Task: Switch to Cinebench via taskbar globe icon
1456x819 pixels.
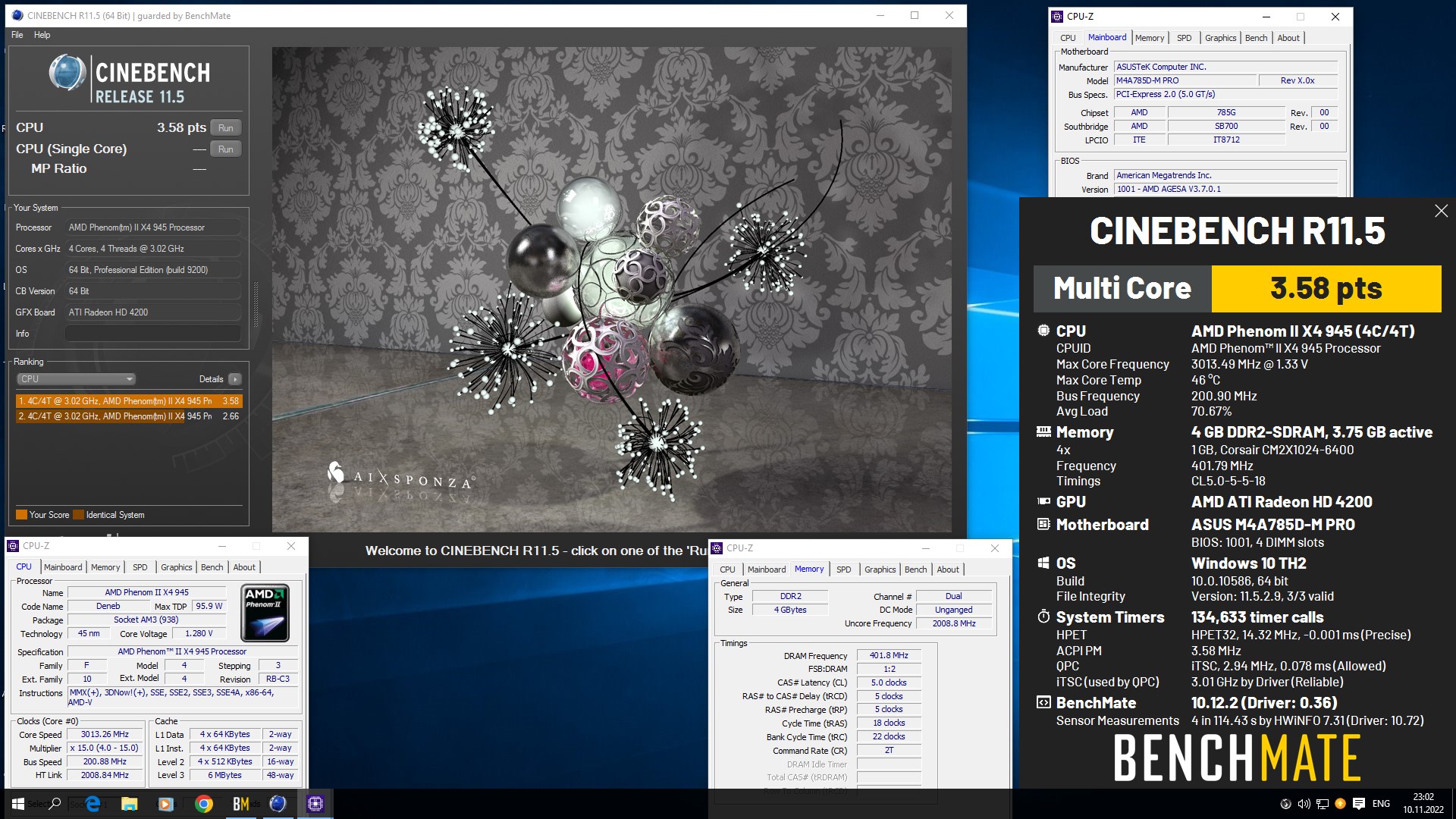Action: tap(278, 804)
